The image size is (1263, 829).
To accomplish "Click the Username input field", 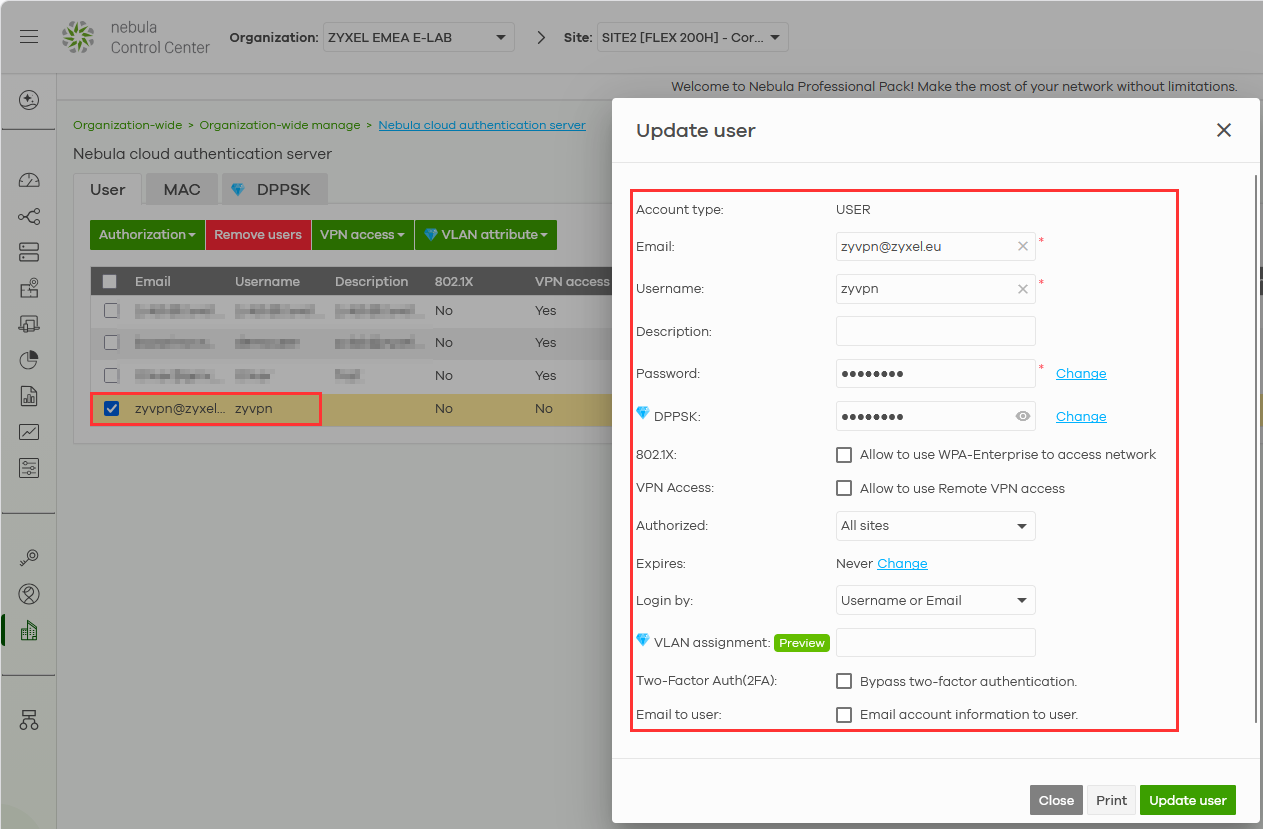I will pos(935,289).
